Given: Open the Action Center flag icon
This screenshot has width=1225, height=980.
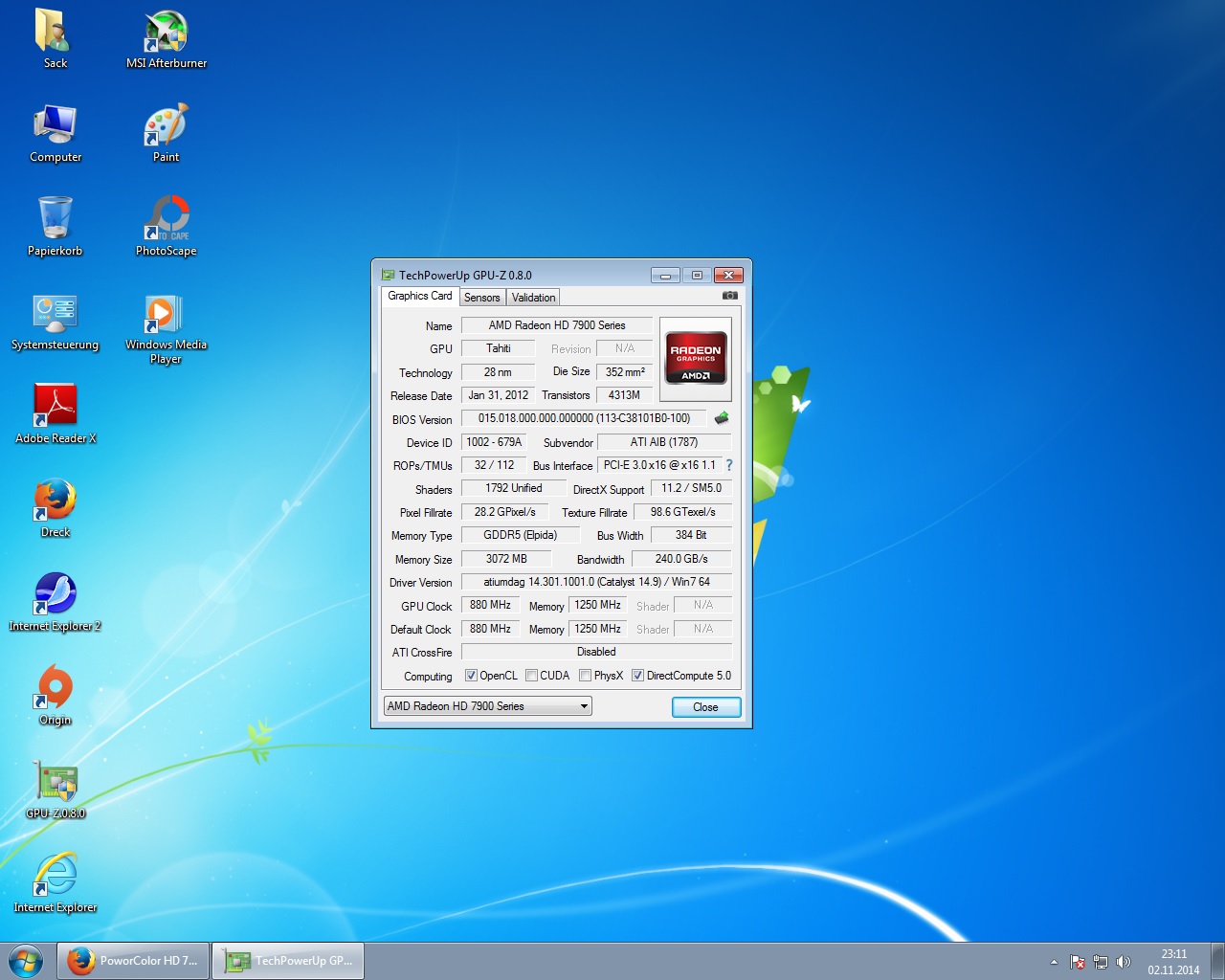Looking at the screenshot, I should click(1078, 962).
